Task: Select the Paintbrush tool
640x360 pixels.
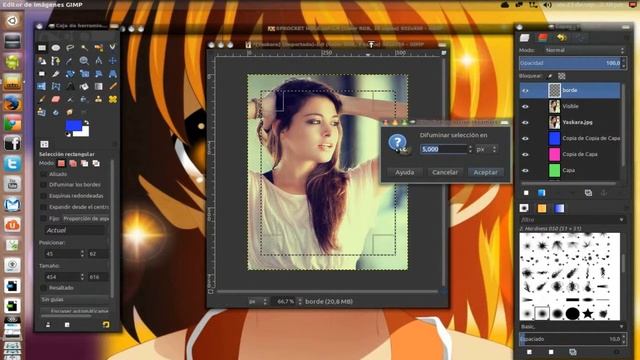Action: click(x=42, y=99)
